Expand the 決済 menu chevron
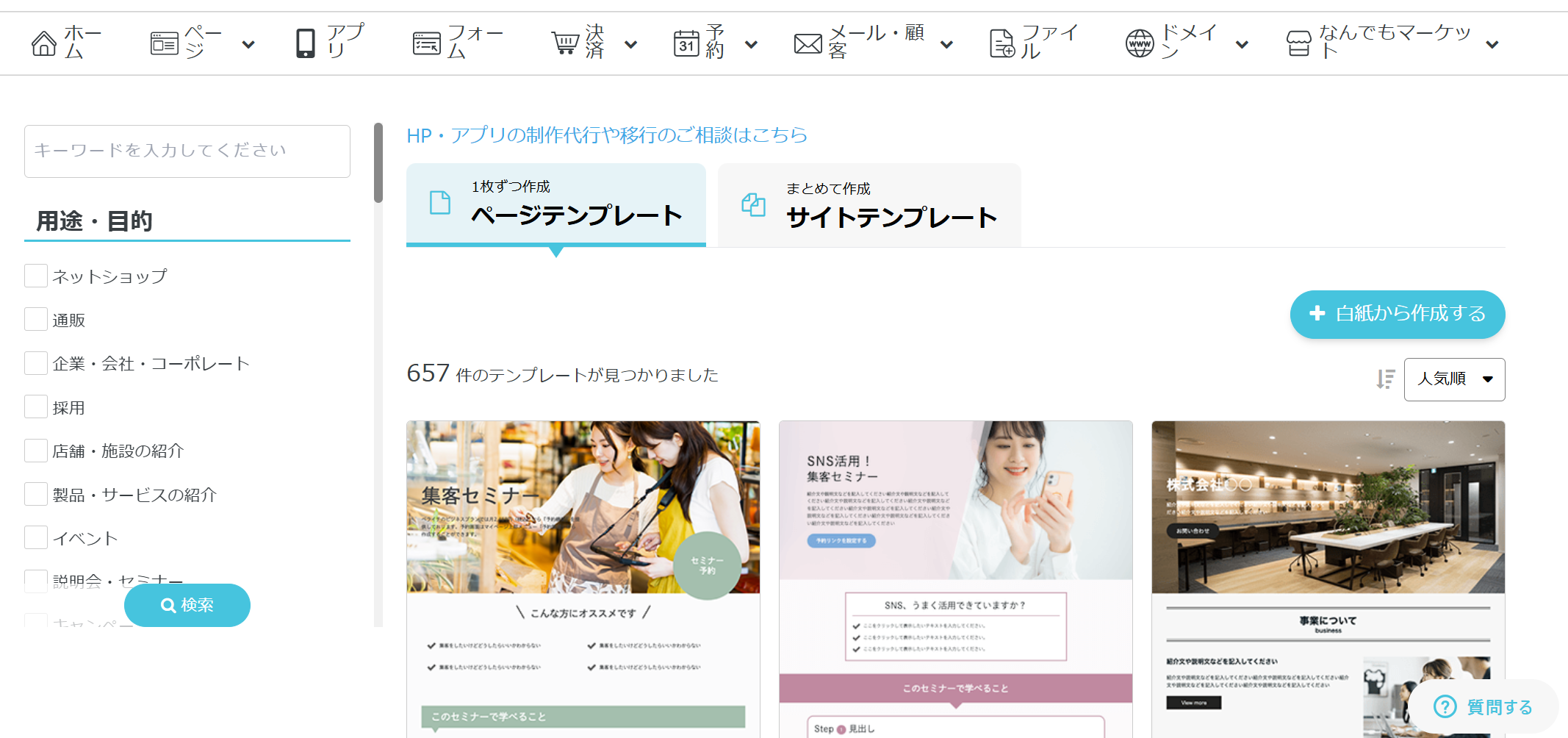Viewport: 1568px width, 738px height. click(630, 45)
